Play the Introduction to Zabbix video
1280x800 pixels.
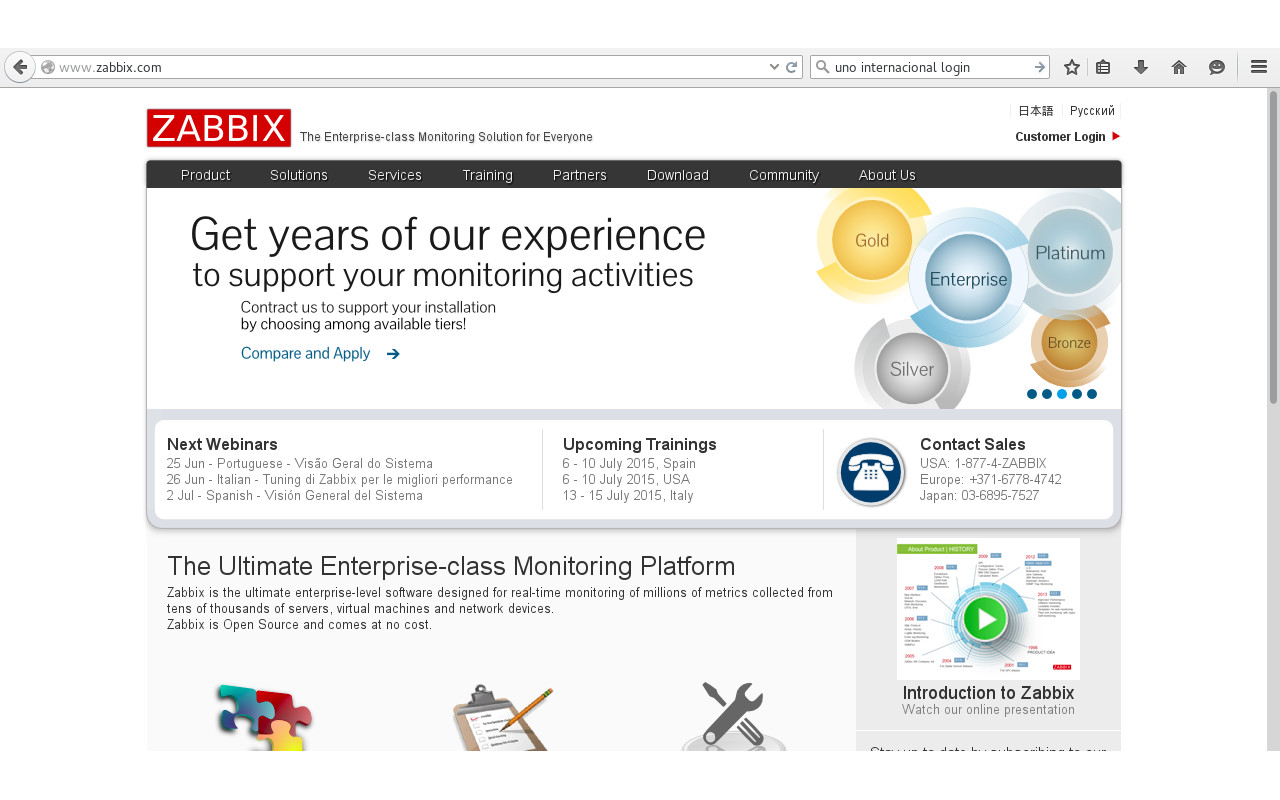pos(986,618)
